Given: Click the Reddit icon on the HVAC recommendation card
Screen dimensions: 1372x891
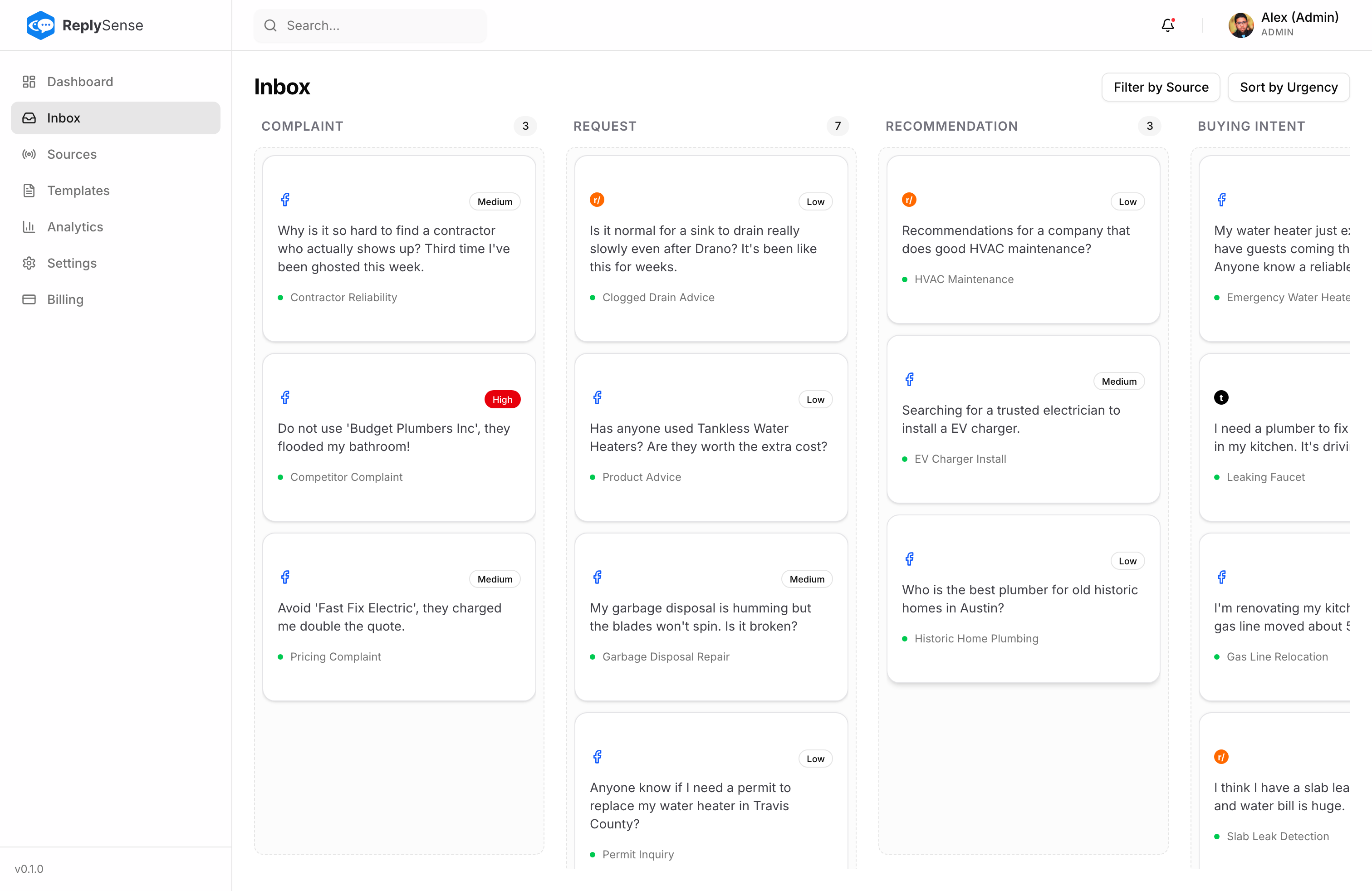Looking at the screenshot, I should tap(909, 200).
